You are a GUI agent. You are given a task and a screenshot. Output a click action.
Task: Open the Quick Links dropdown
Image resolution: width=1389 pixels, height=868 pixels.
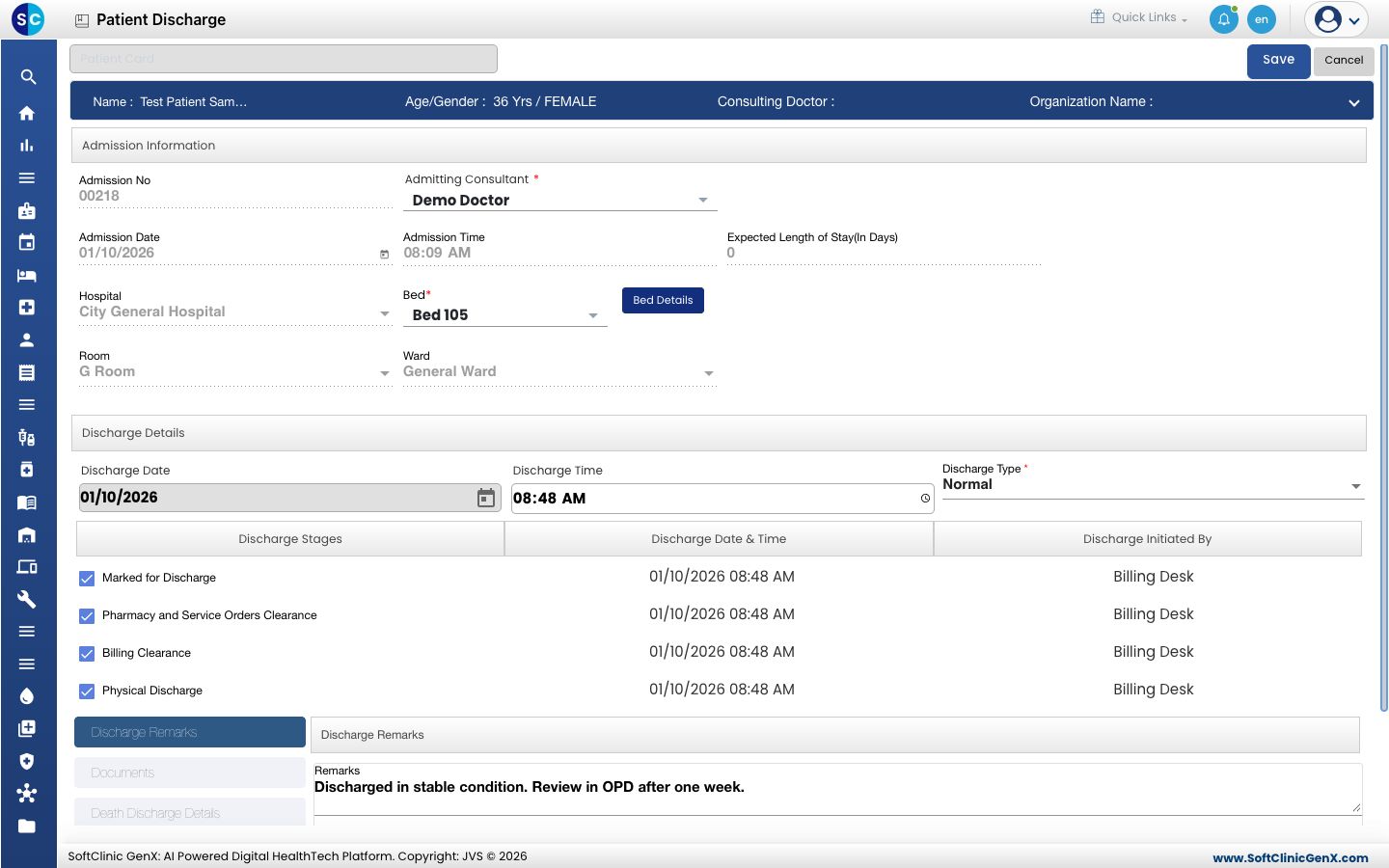(x=1139, y=17)
